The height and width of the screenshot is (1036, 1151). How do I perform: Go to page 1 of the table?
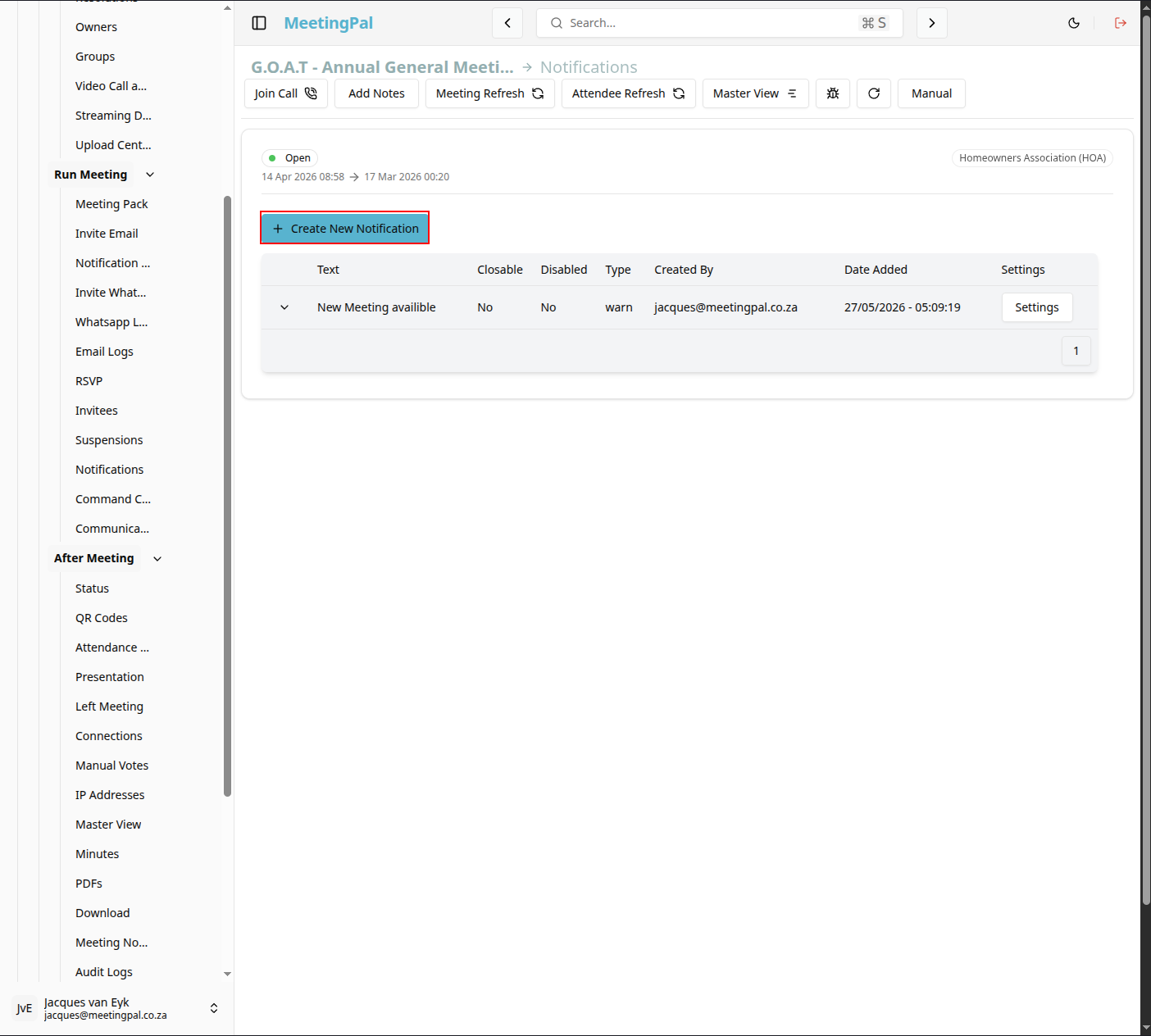point(1076,351)
